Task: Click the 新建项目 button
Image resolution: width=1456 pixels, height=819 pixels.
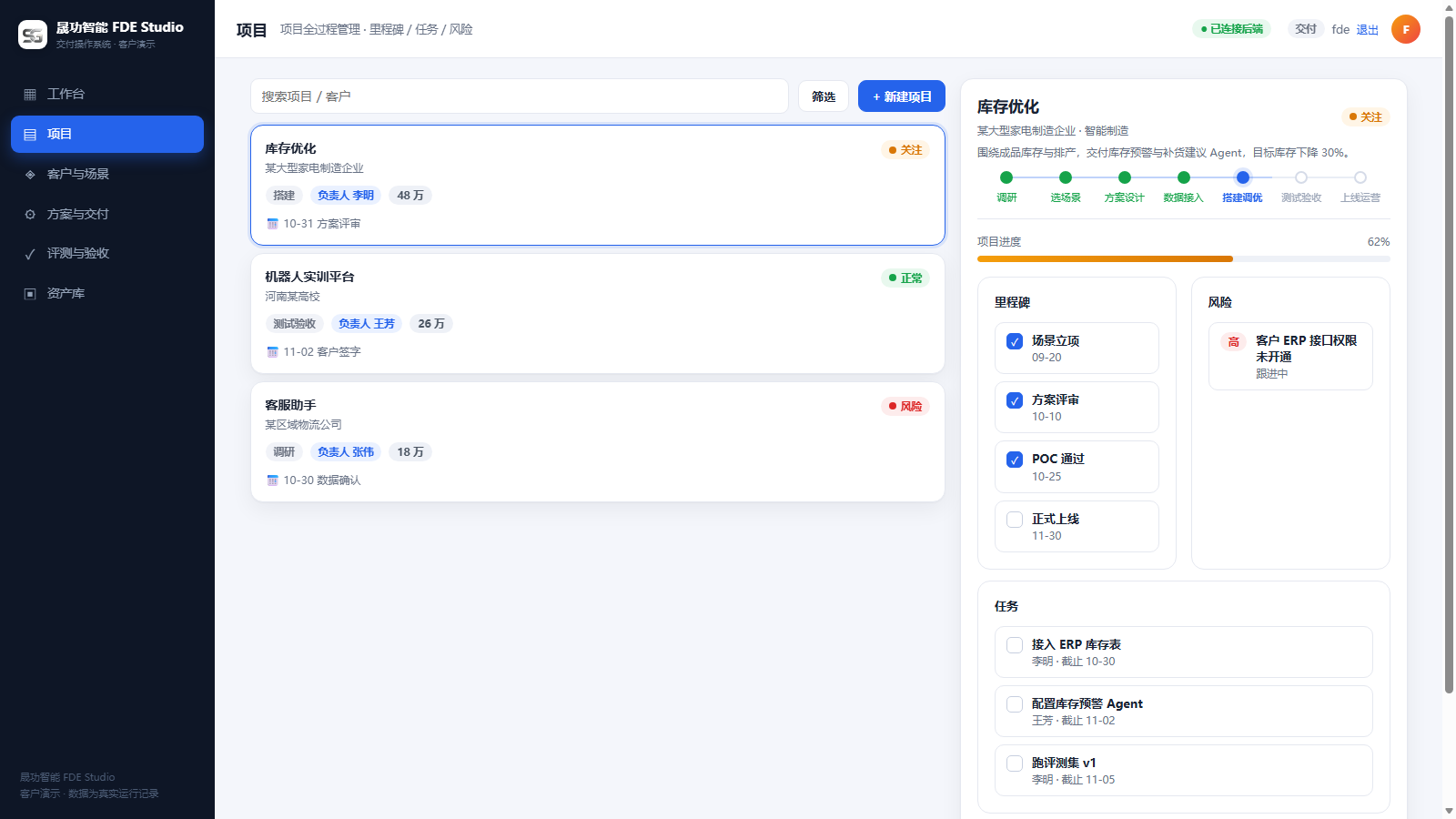Action: click(x=902, y=96)
